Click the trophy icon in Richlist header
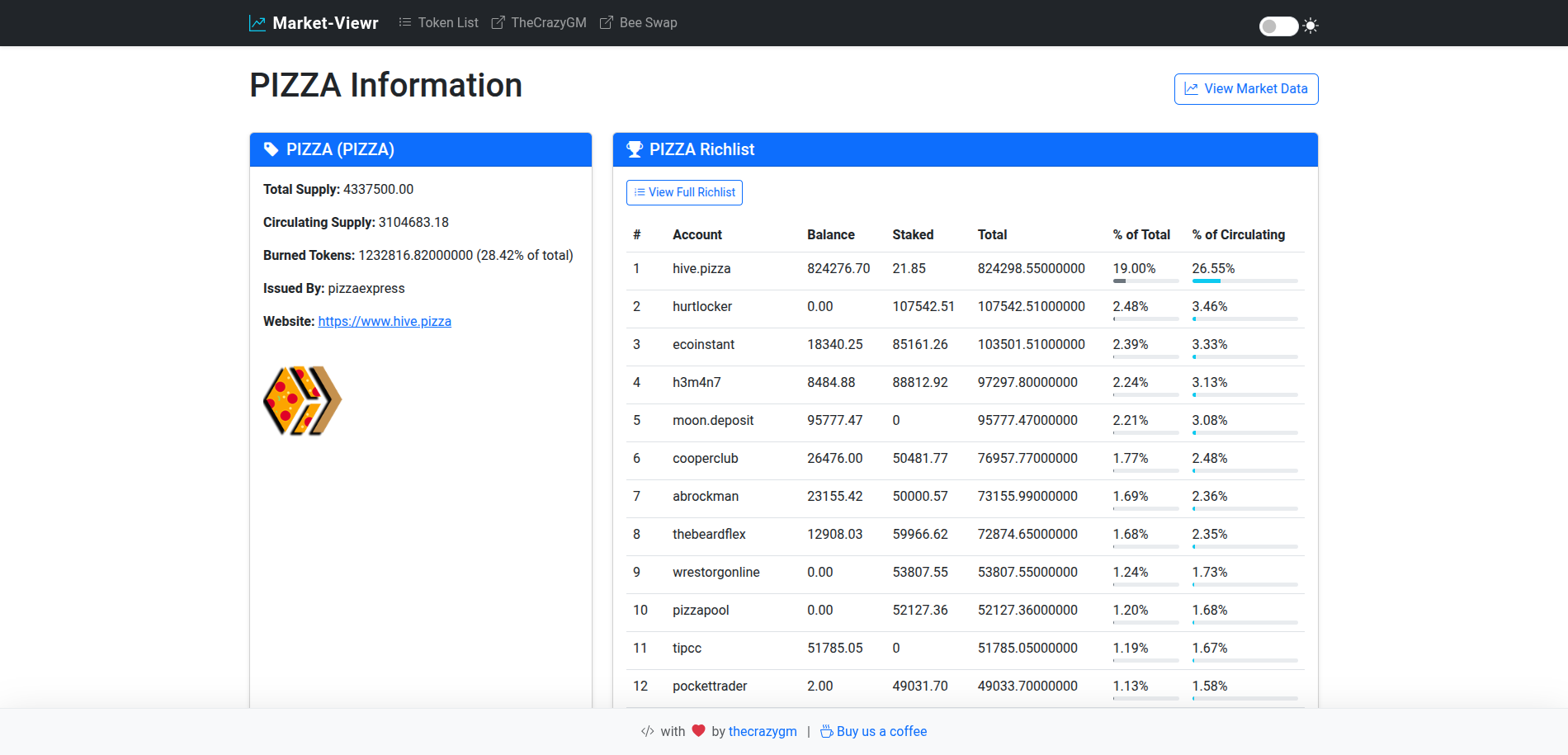 pyautogui.click(x=635, y=149)
